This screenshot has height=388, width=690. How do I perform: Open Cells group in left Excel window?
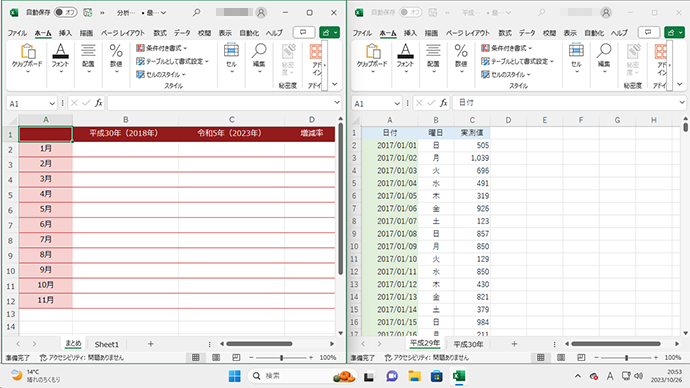231,59
